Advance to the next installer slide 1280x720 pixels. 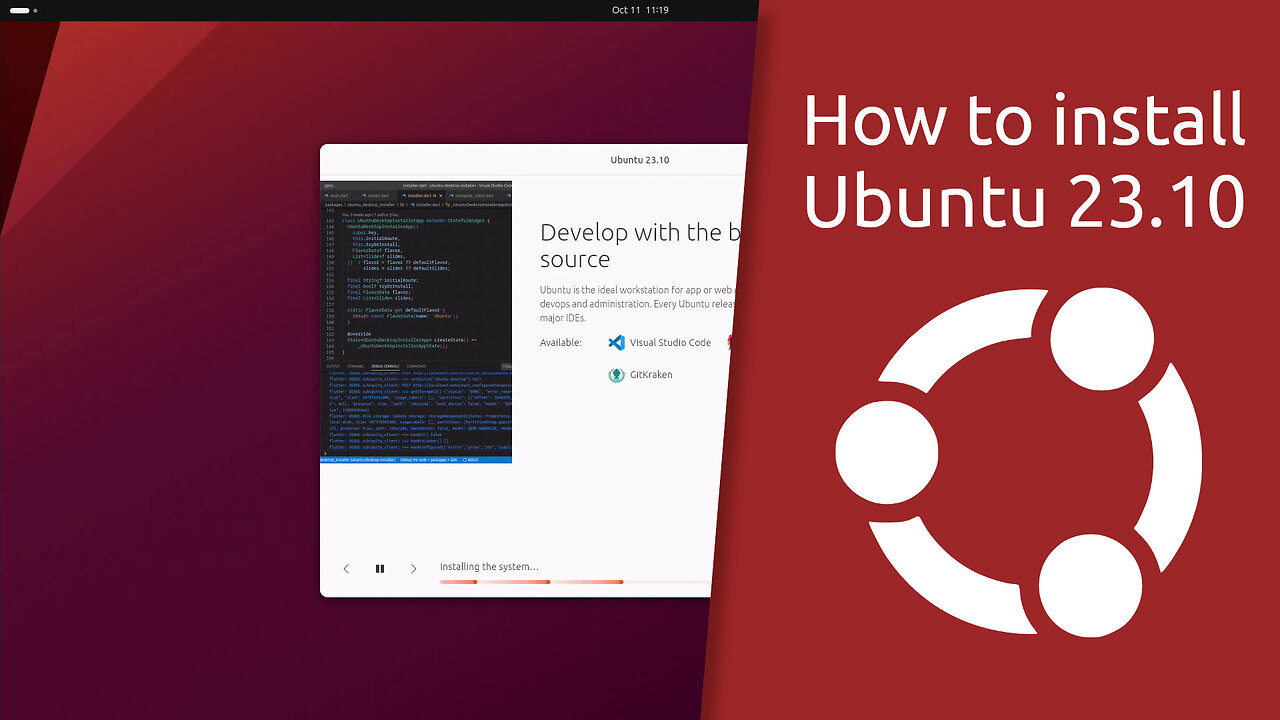tap(413, 568)
